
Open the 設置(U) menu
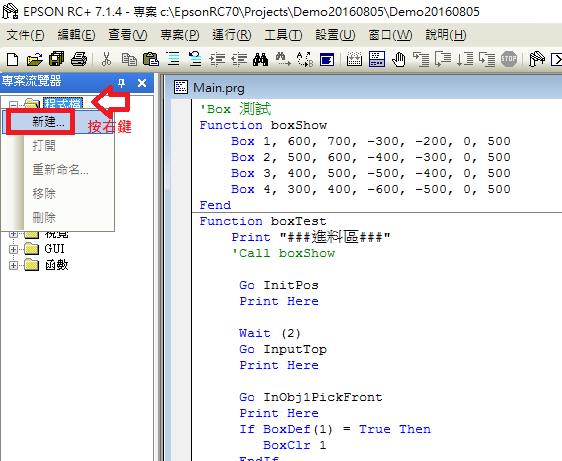[335, 35]
